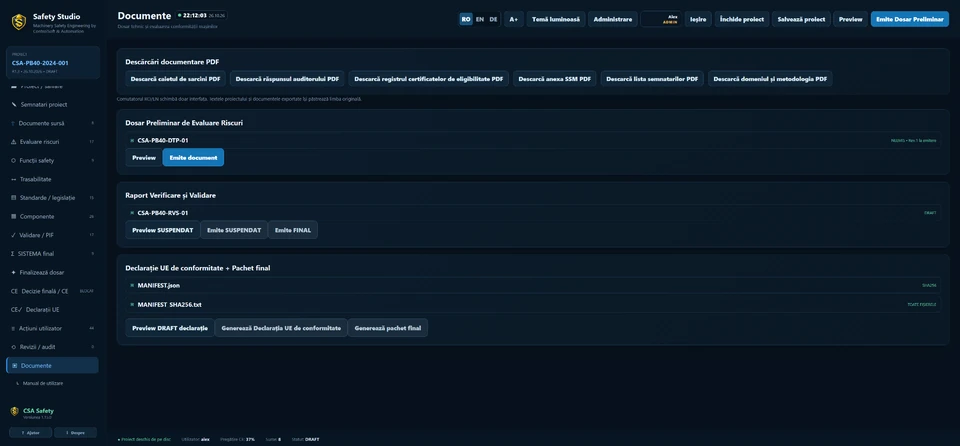Click Emite FINAL button
This screenshot has height=446, width=960.
pyautogui.click(x=293, y=230)
